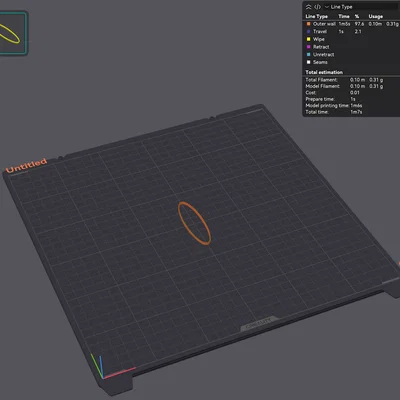Click the Travel percentage 2.1
Screen dimensions: 400x400
[x=358, y=31]
